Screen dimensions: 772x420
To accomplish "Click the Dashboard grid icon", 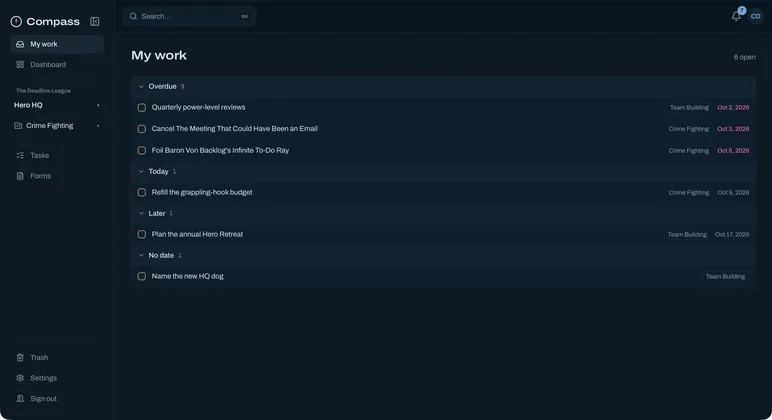I will tap(20, 65).
